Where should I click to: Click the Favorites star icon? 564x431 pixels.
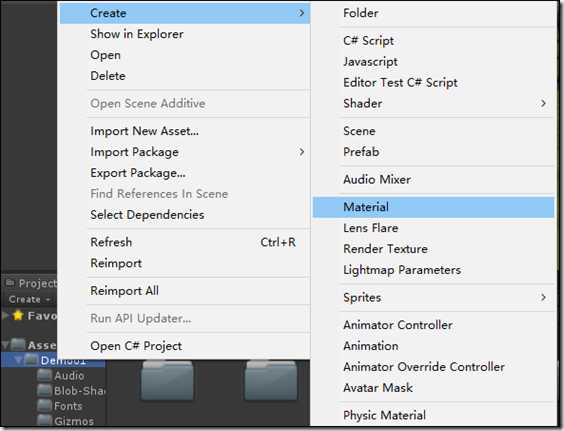click(x=18, y=316)
